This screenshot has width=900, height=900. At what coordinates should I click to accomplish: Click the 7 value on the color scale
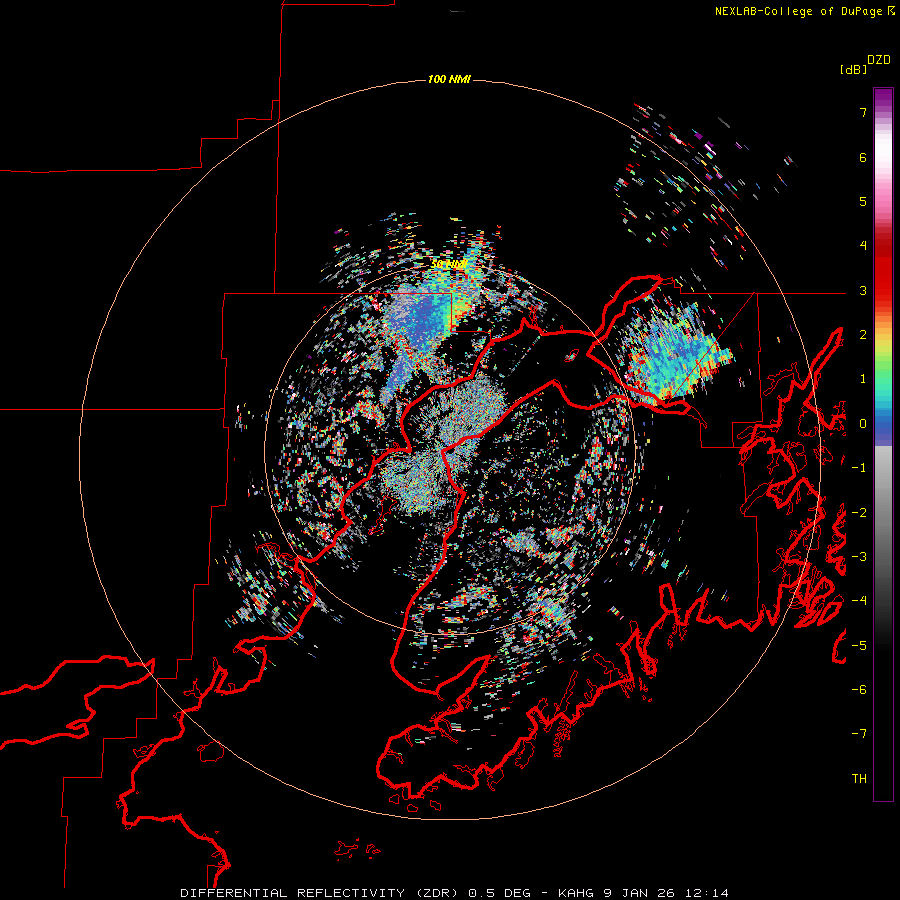(x=863, y=112)
